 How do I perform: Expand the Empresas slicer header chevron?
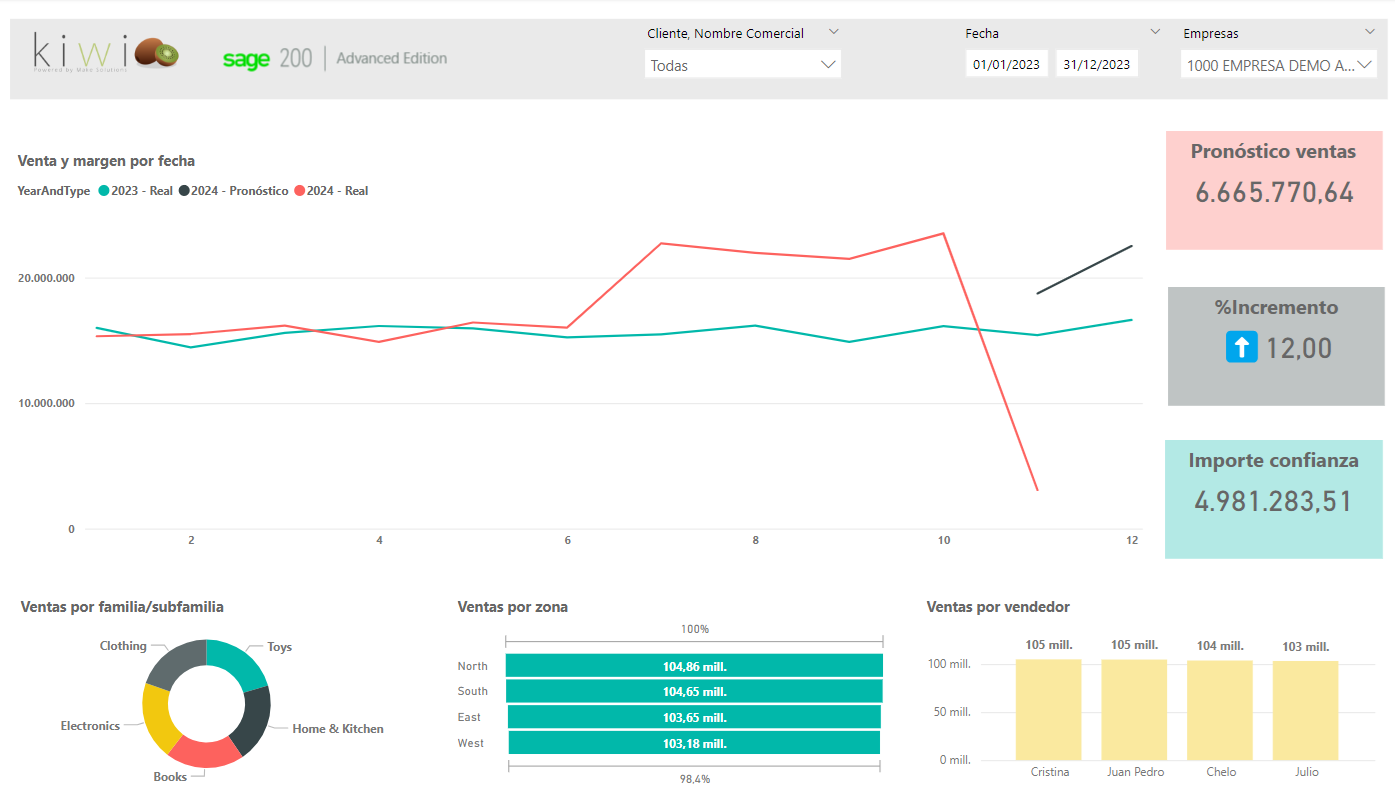tap(1370, 32)
